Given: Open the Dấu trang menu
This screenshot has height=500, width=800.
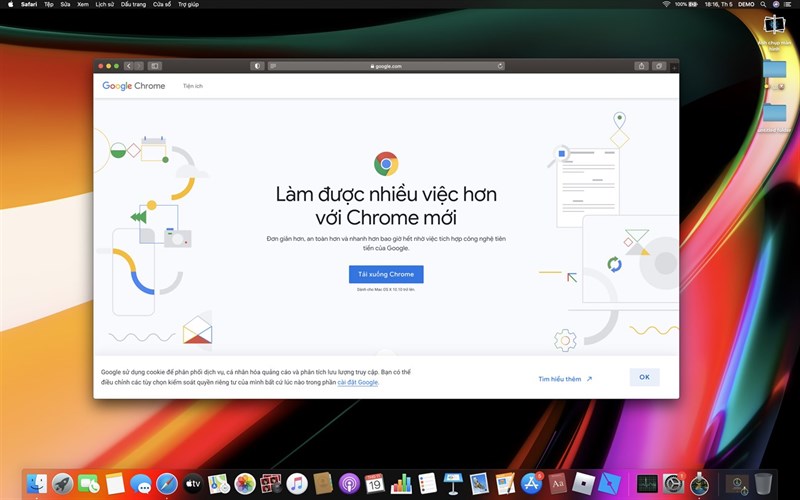Looking at the screenshot, I should (132, 4).
